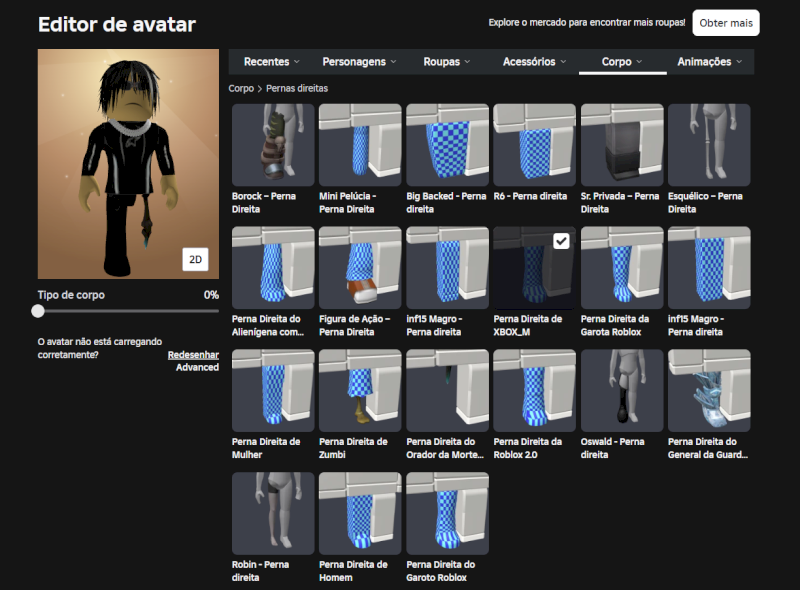This screenshot has width=800, height=590.
Task: Click the Perna Direita de Zumbi label
Action: click(353, 448)
